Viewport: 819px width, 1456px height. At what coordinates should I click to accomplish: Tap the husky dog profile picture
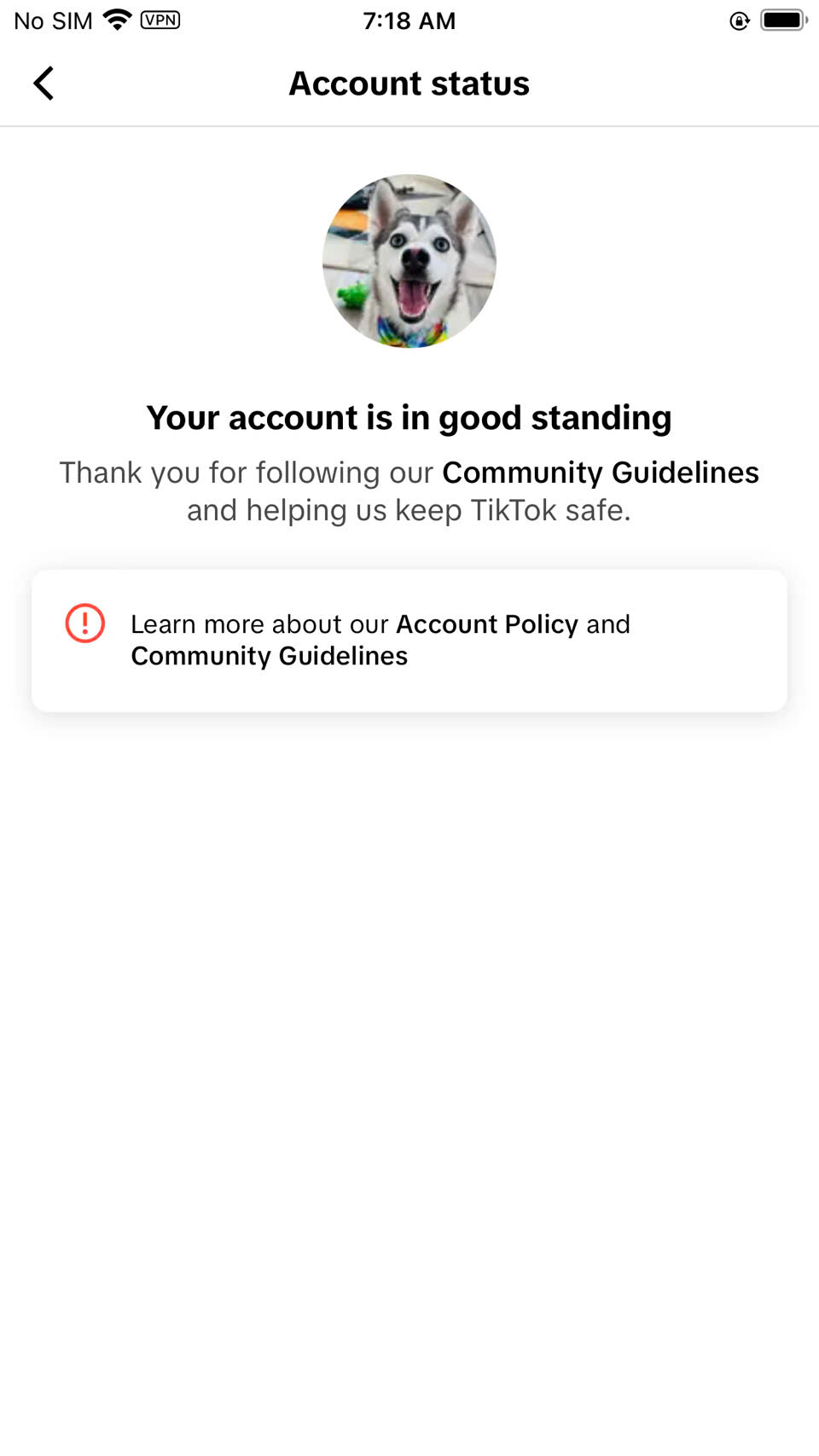409,261
